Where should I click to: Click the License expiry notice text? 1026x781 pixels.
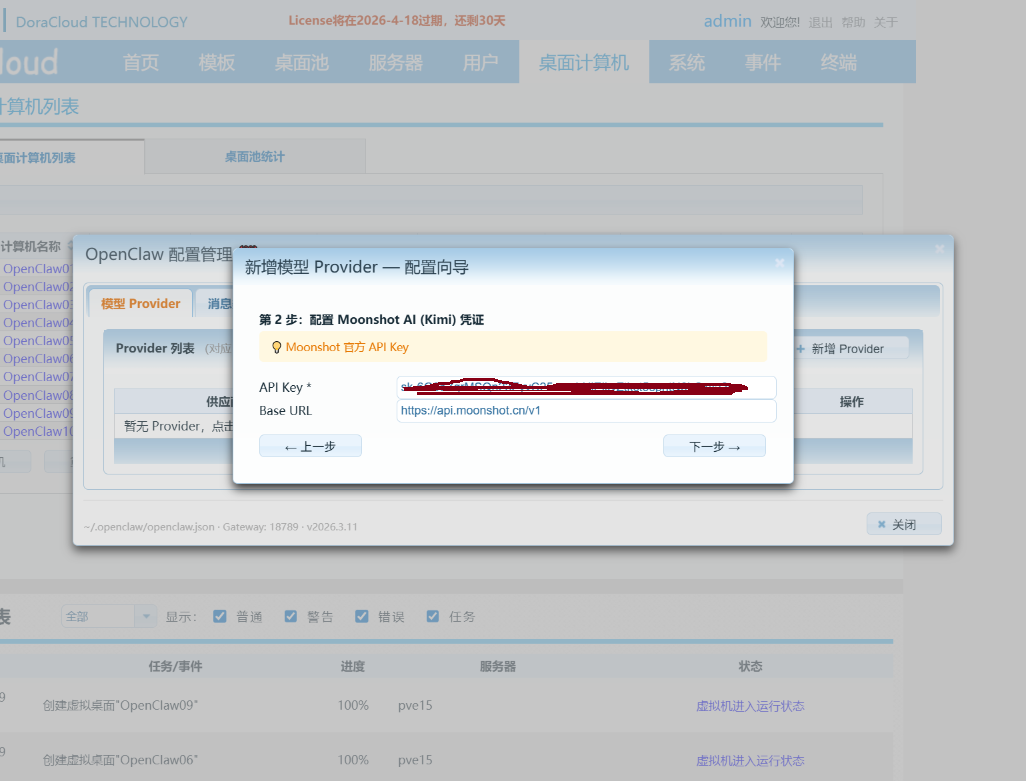tap(397, 21)
